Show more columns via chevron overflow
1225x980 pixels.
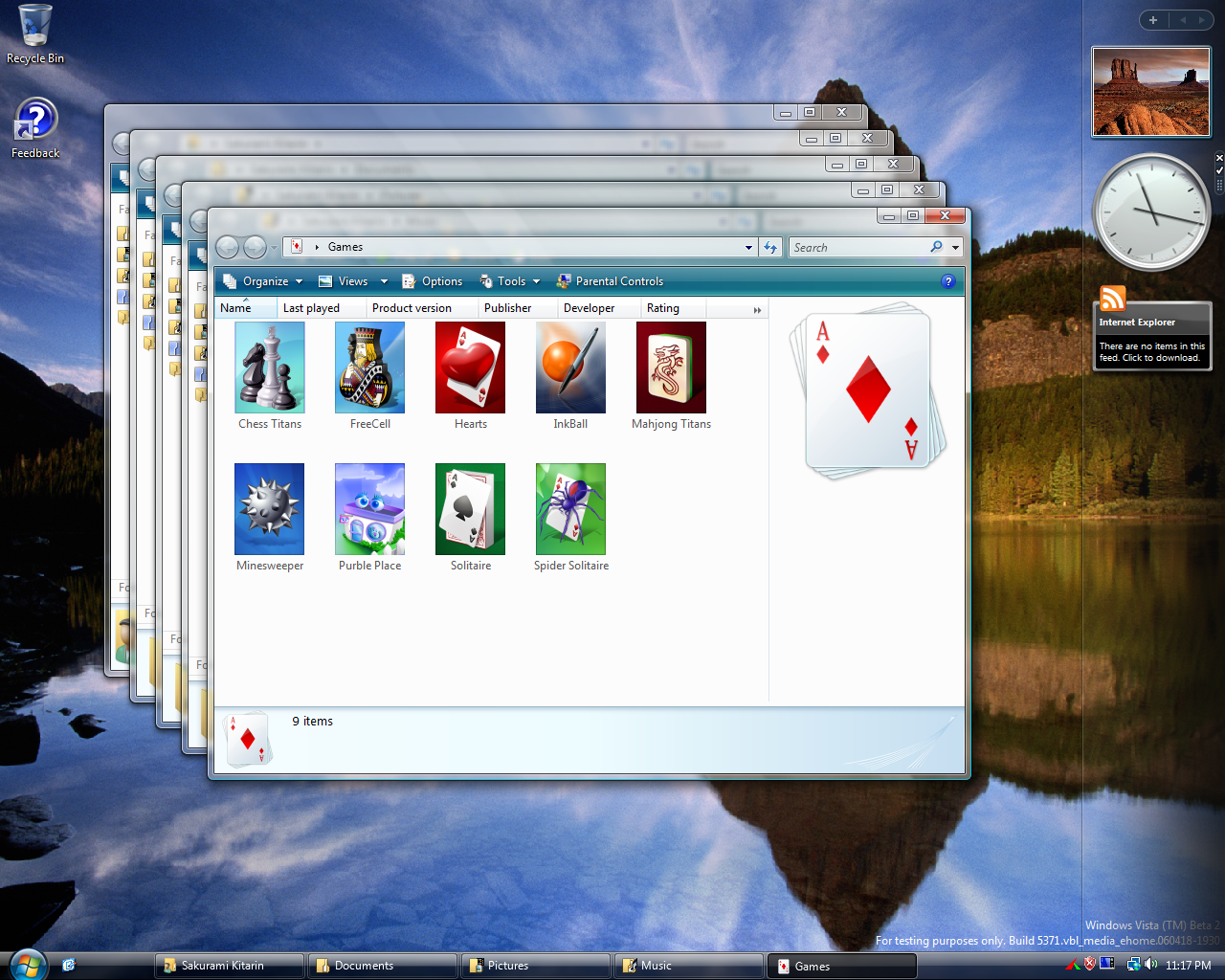(757, 309)
